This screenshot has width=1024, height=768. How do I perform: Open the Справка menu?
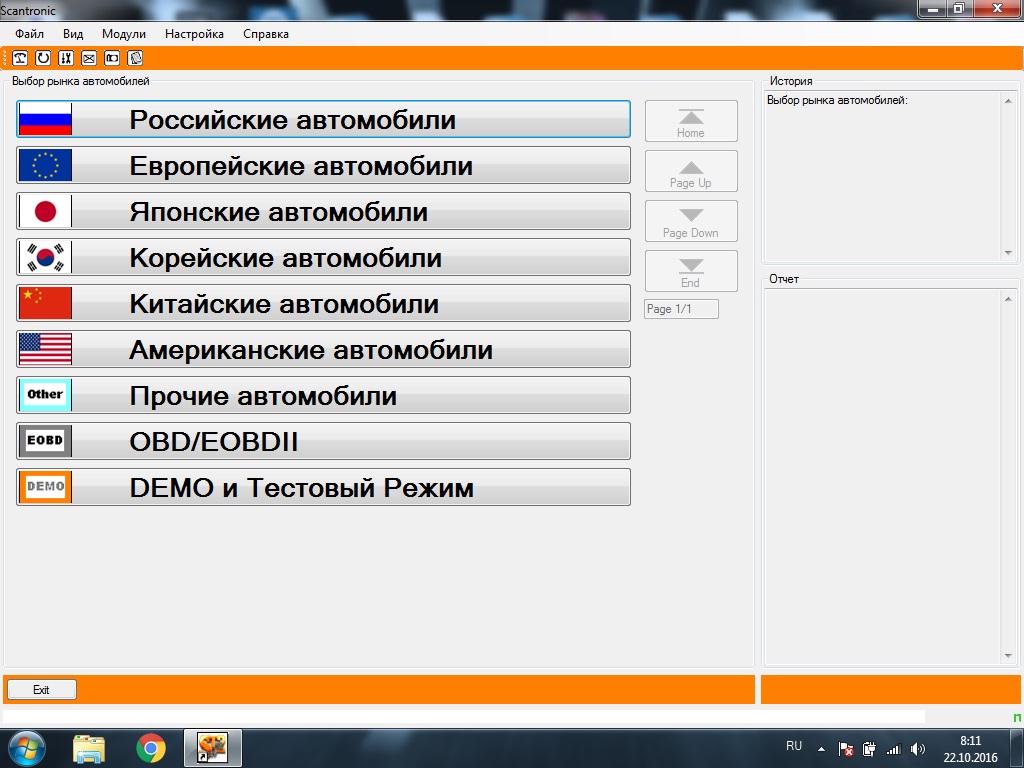point(266,34)
